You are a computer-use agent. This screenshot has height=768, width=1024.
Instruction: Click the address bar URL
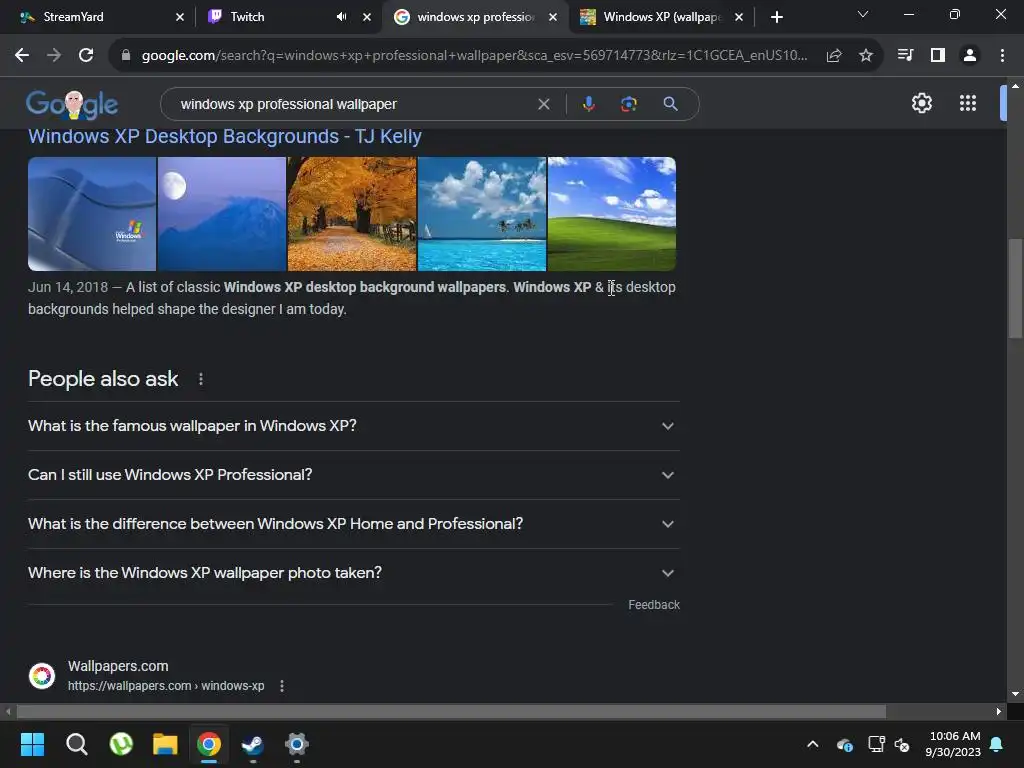474,56
